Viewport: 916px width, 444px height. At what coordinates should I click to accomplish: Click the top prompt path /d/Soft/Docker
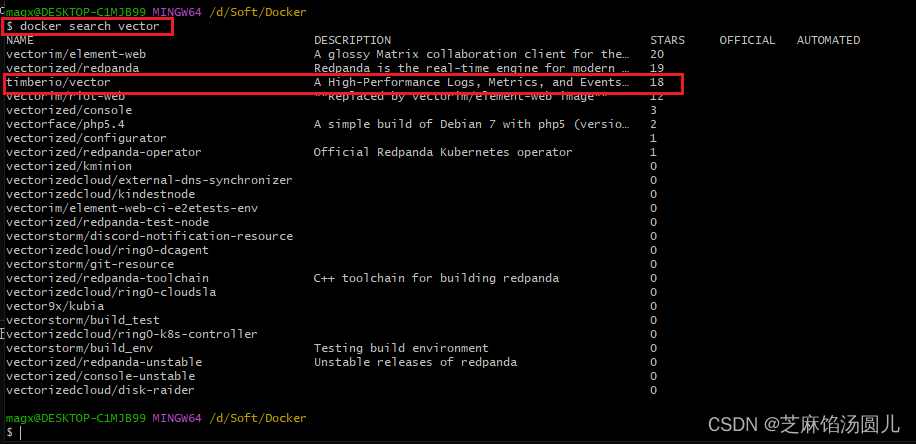pos(258,12)
